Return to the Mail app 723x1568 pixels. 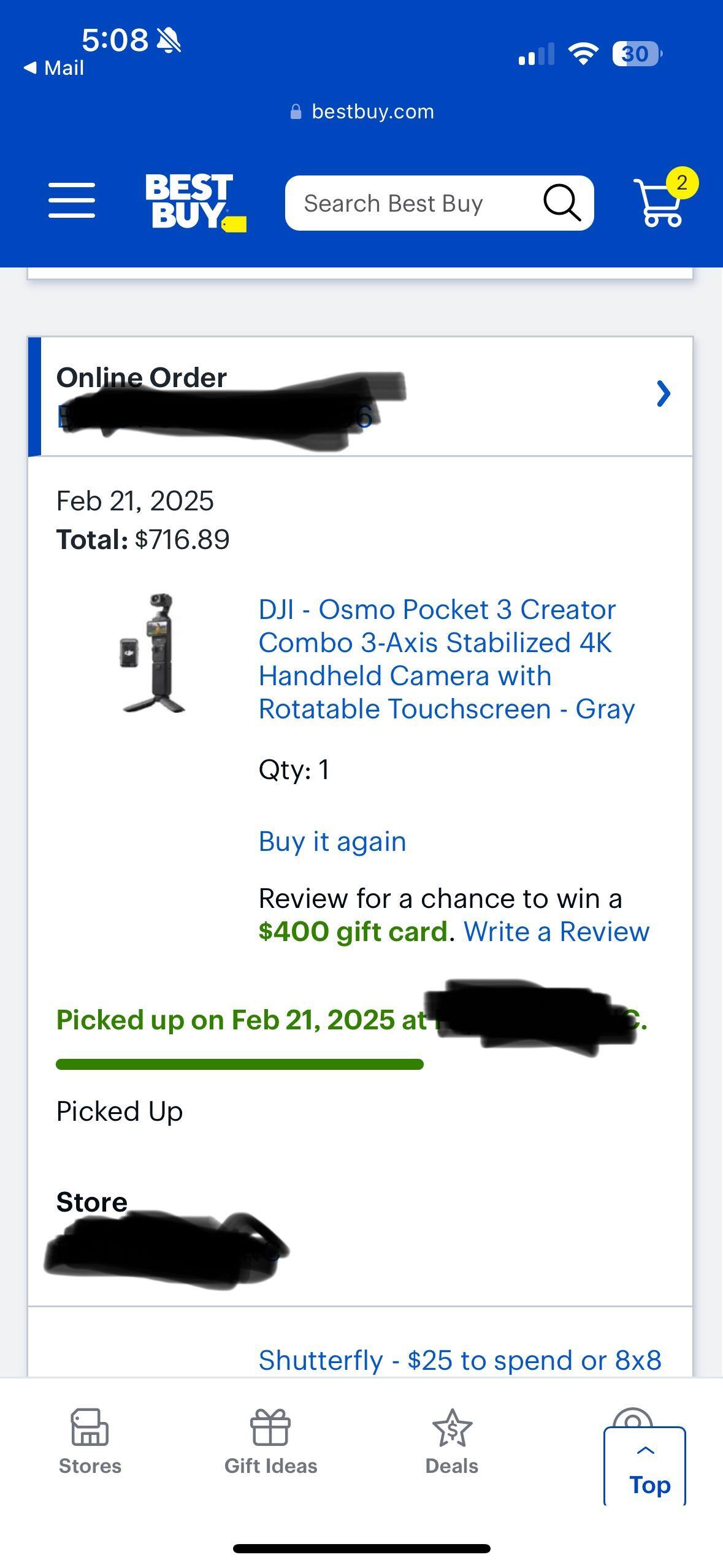pos(54,67)
